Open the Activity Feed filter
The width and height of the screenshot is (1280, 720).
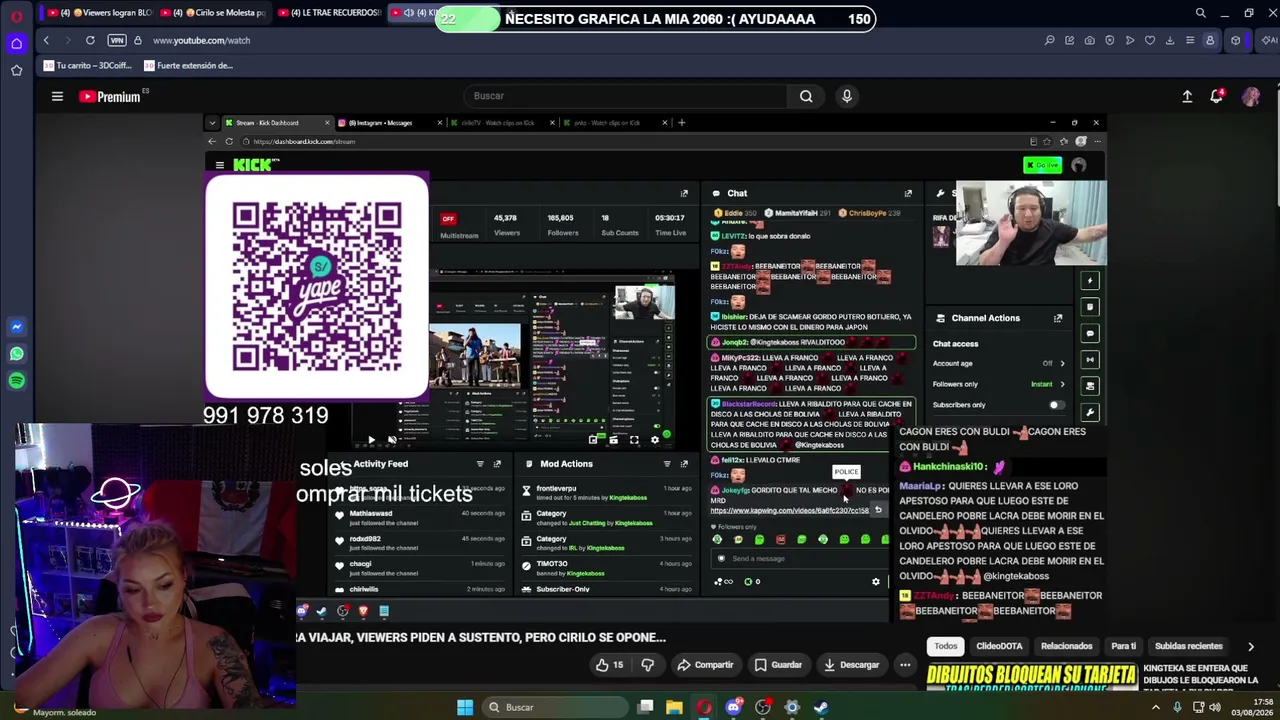[x=480, y=464]
